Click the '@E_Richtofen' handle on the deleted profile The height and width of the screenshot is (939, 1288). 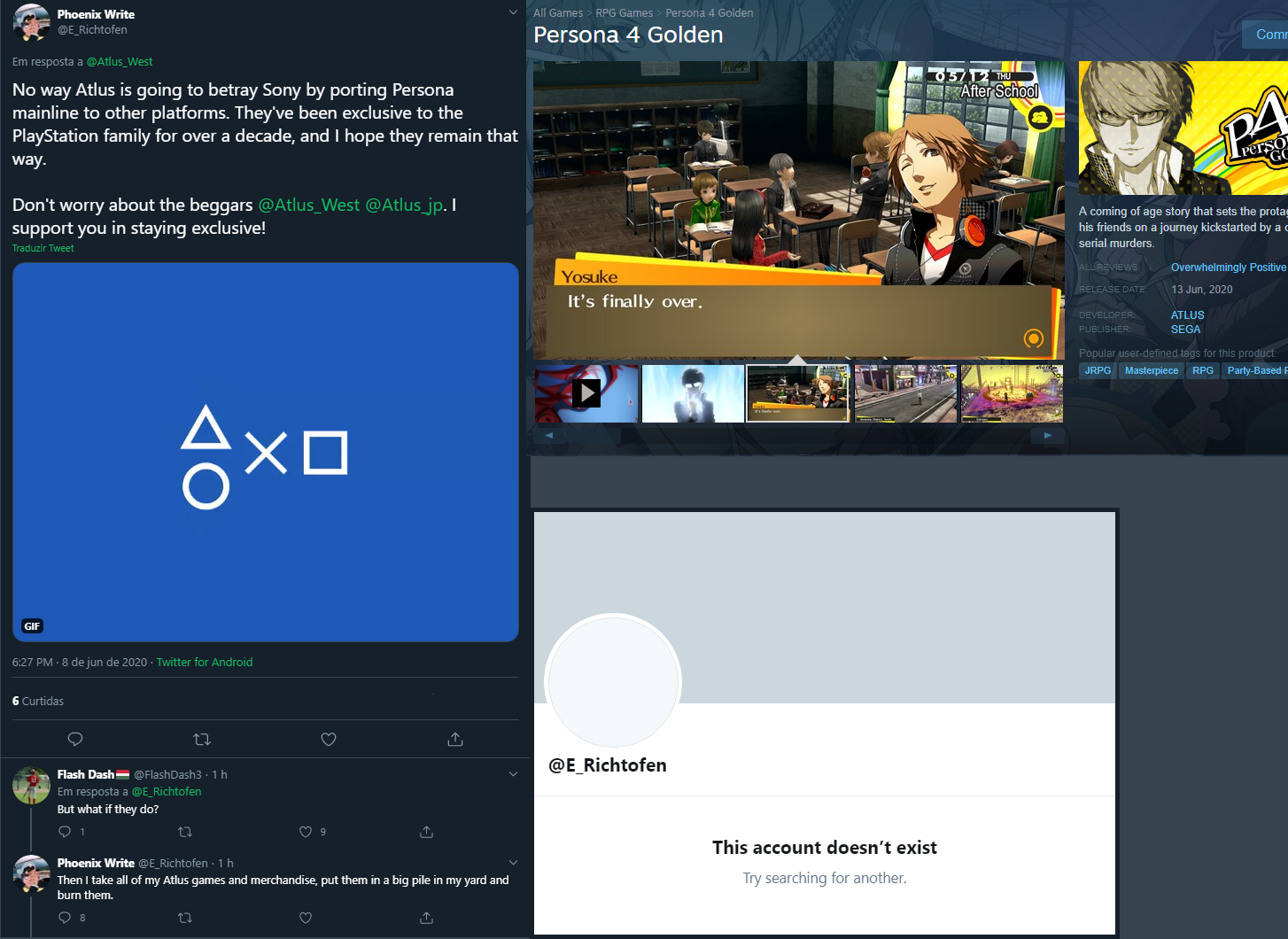point(608,765)
